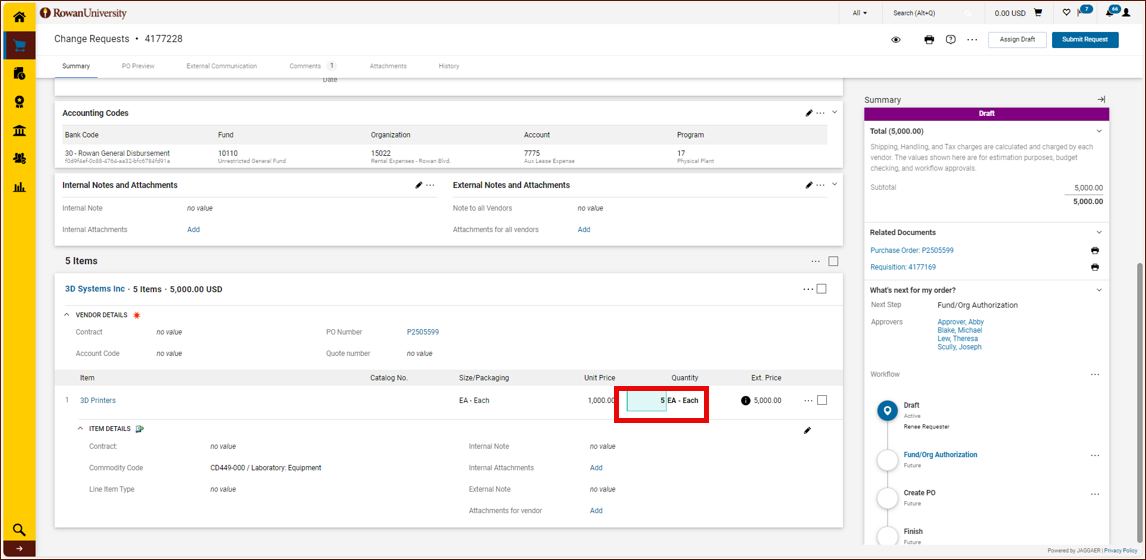Screen dimensions: 1146x560
Task: Switch to Summary tab
Action: pos(76,66)
